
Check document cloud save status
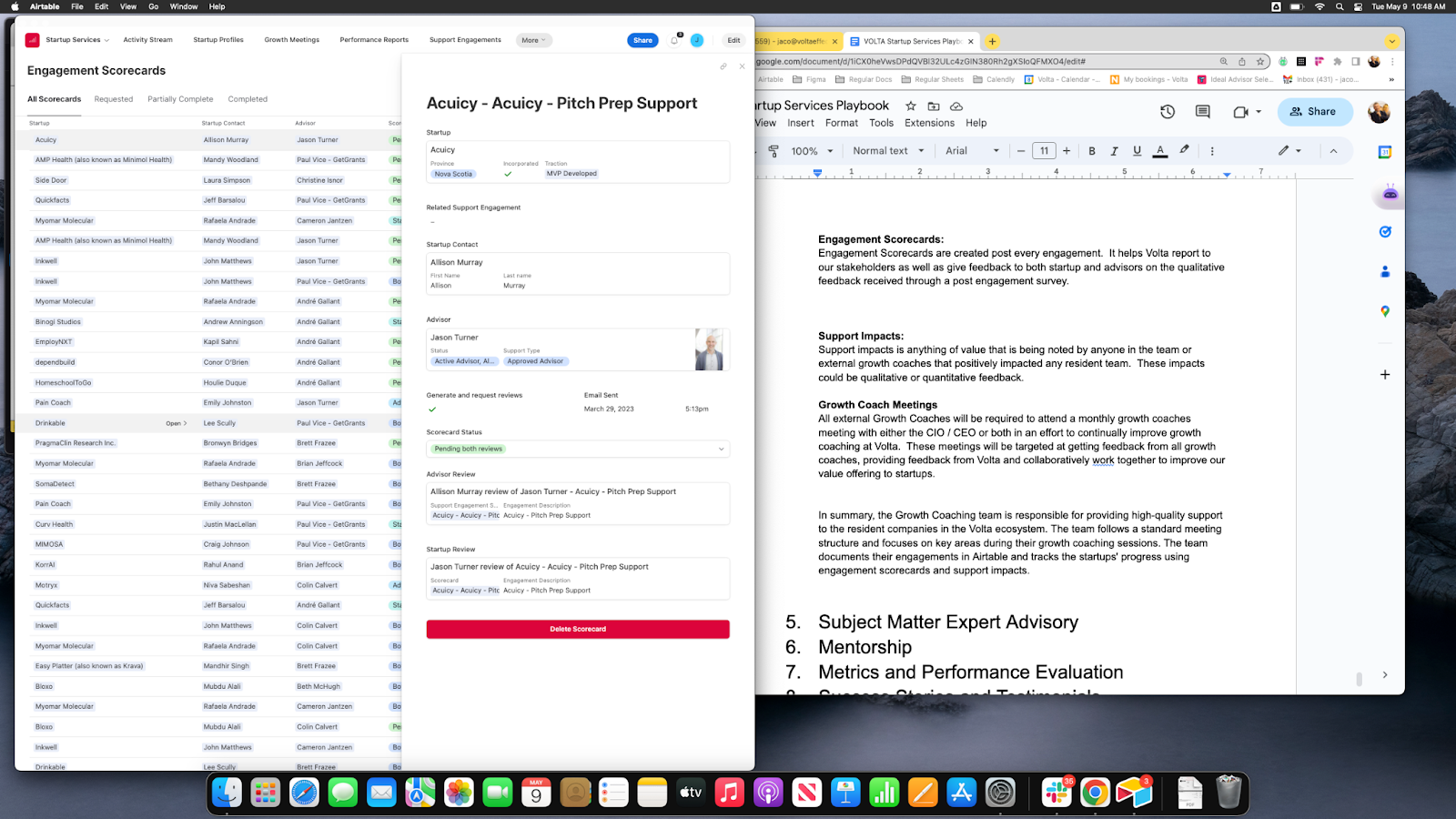[956, 106]
